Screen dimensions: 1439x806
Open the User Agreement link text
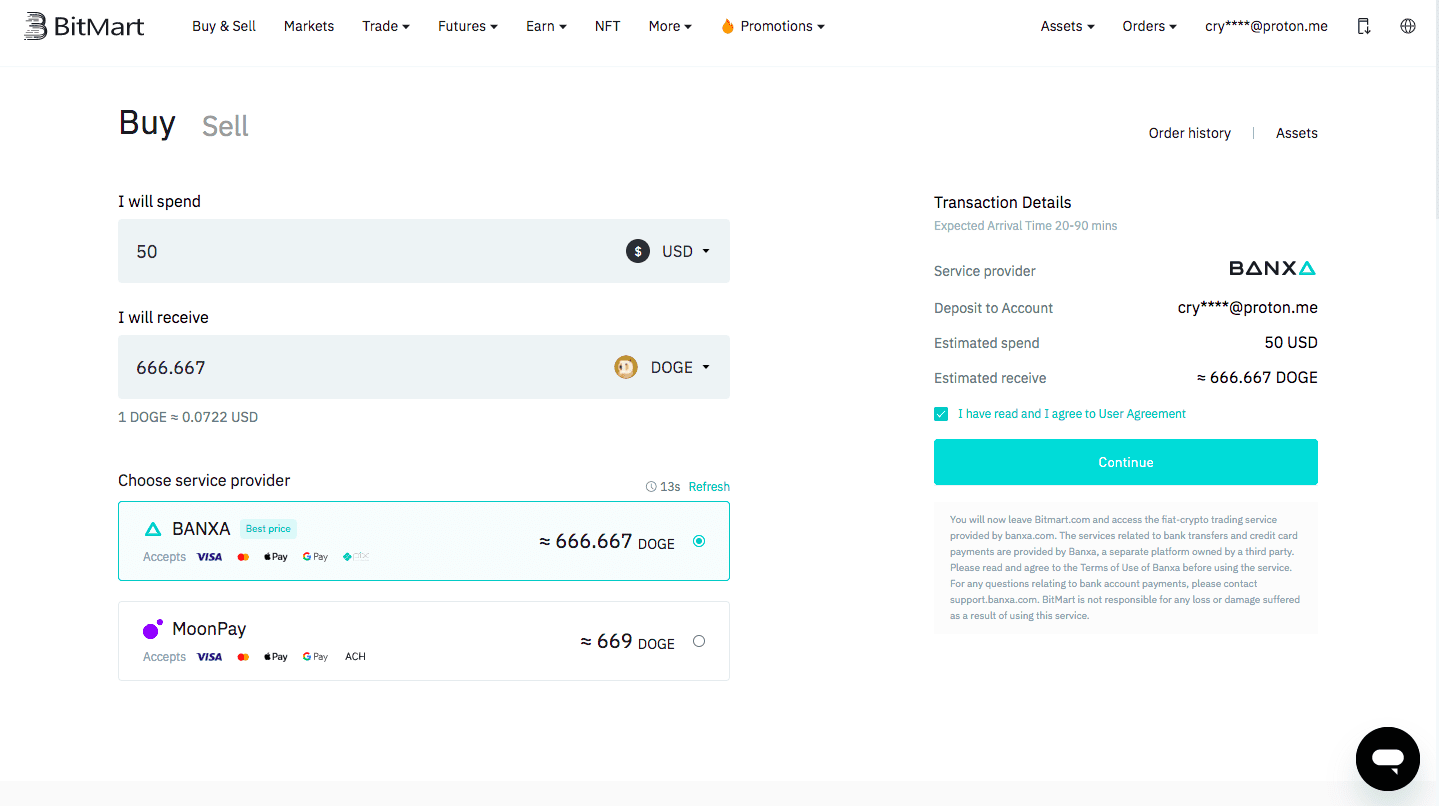(x=1142, y=414)
